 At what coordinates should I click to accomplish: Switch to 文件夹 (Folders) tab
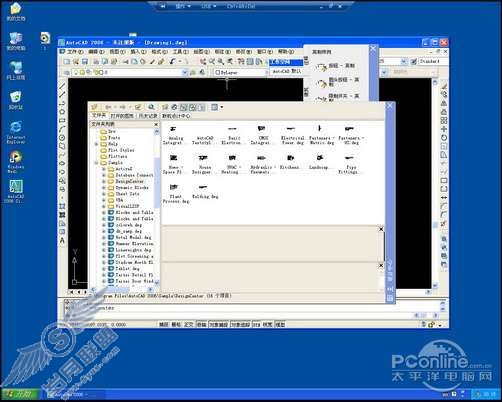(99, 116)
